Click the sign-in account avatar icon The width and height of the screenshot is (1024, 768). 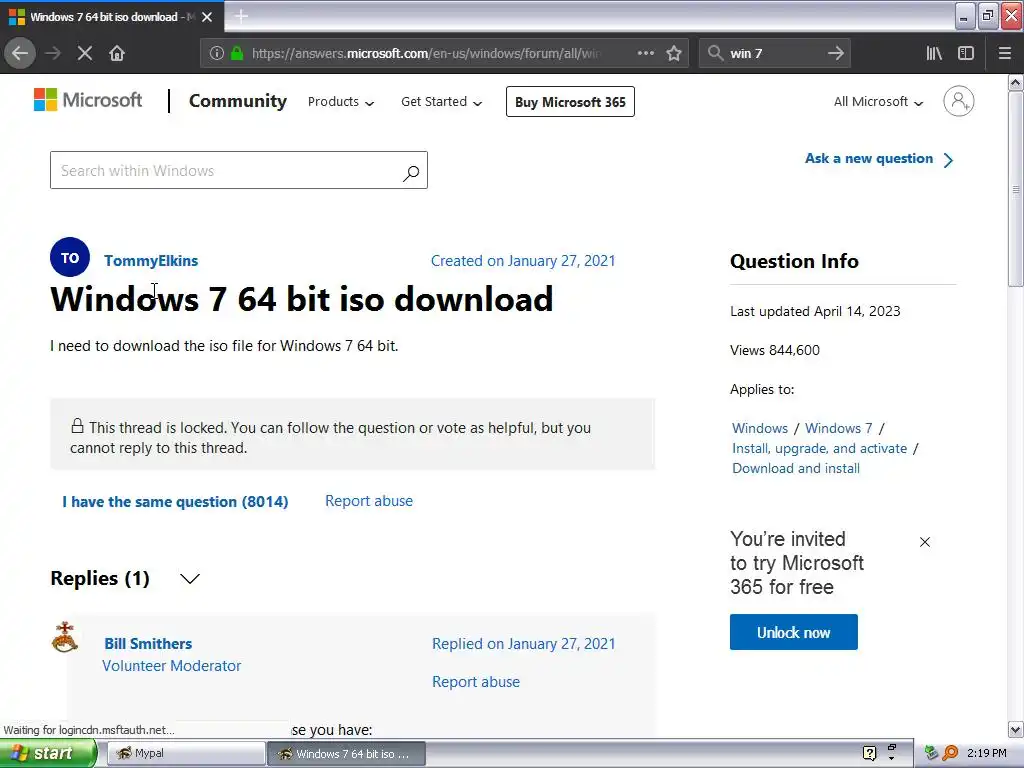point(958,101)
